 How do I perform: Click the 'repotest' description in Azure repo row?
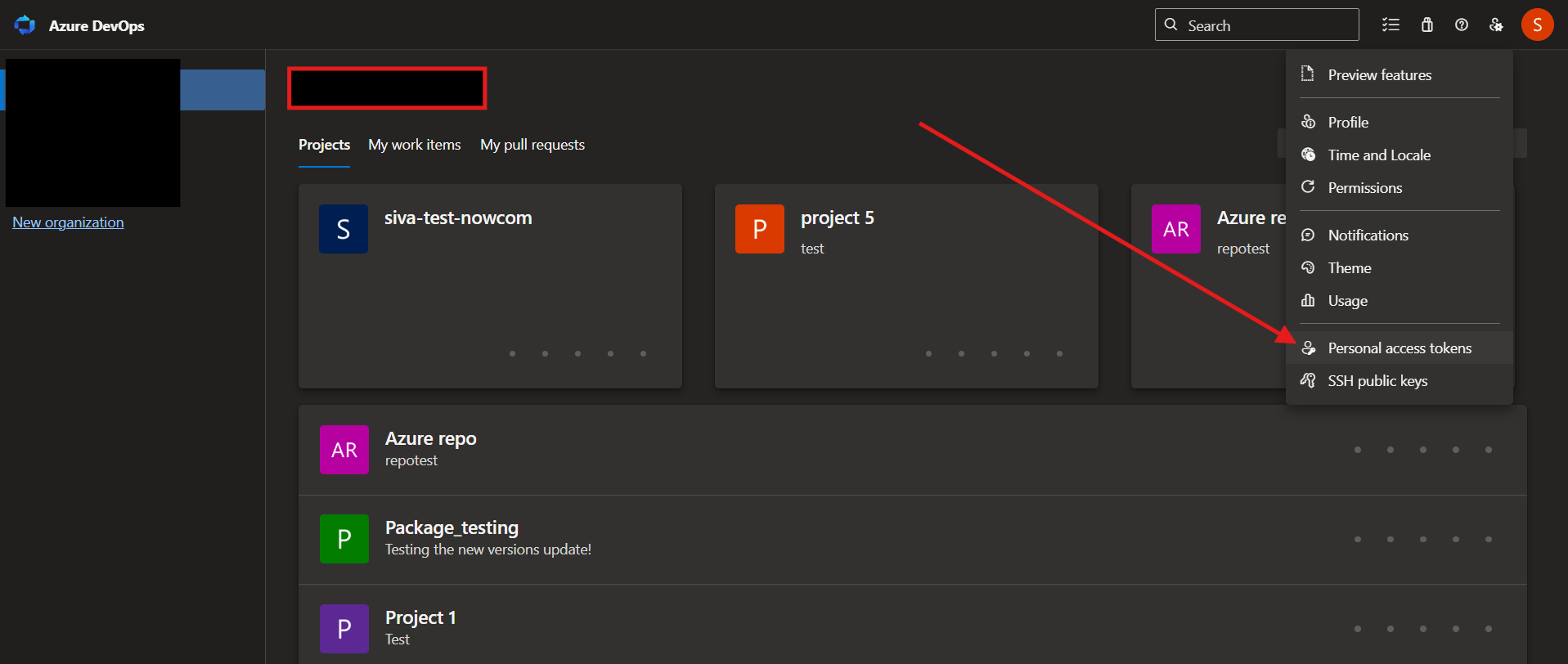(x=411, y=460)
